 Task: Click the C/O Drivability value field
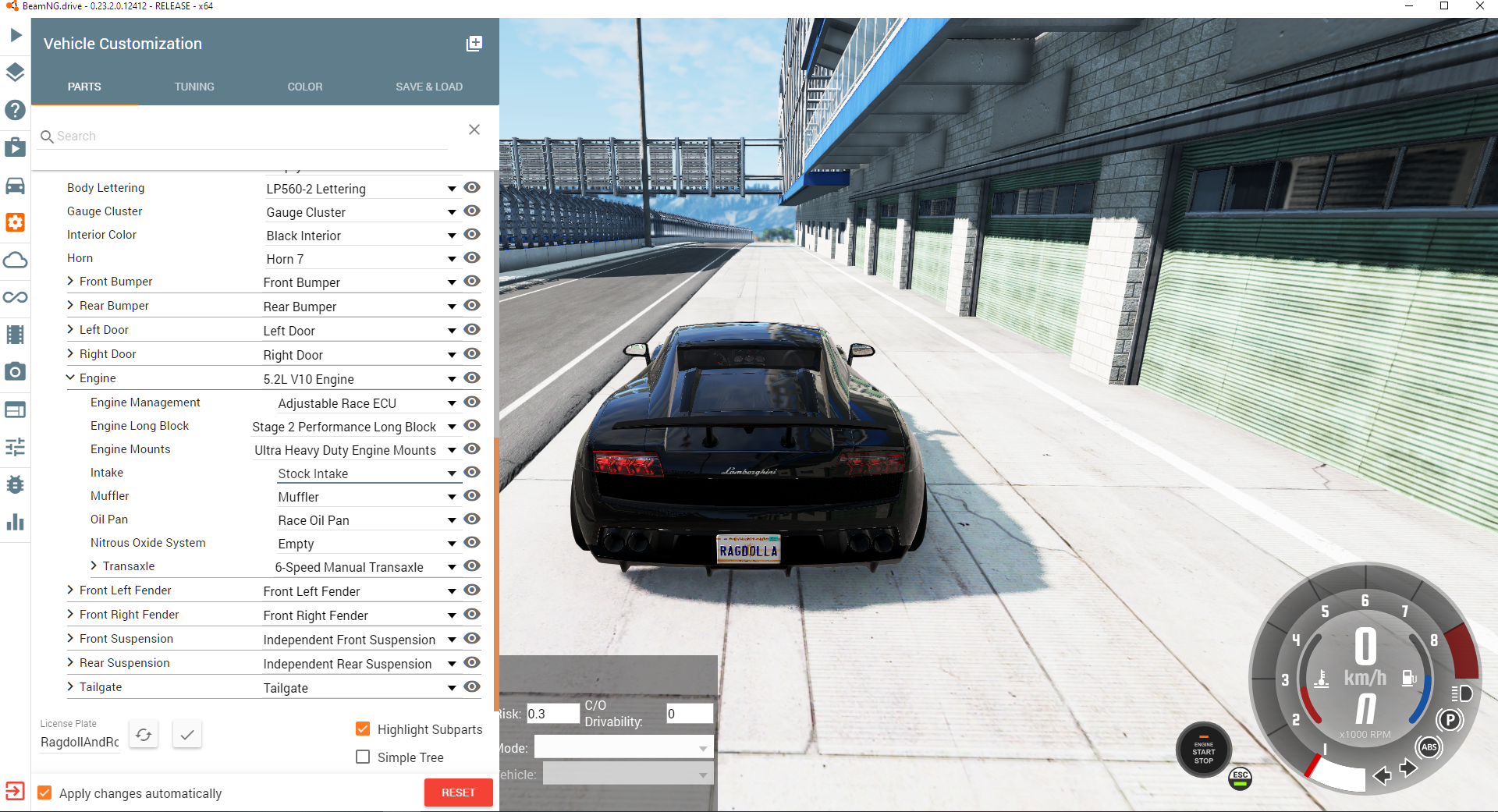690,714
